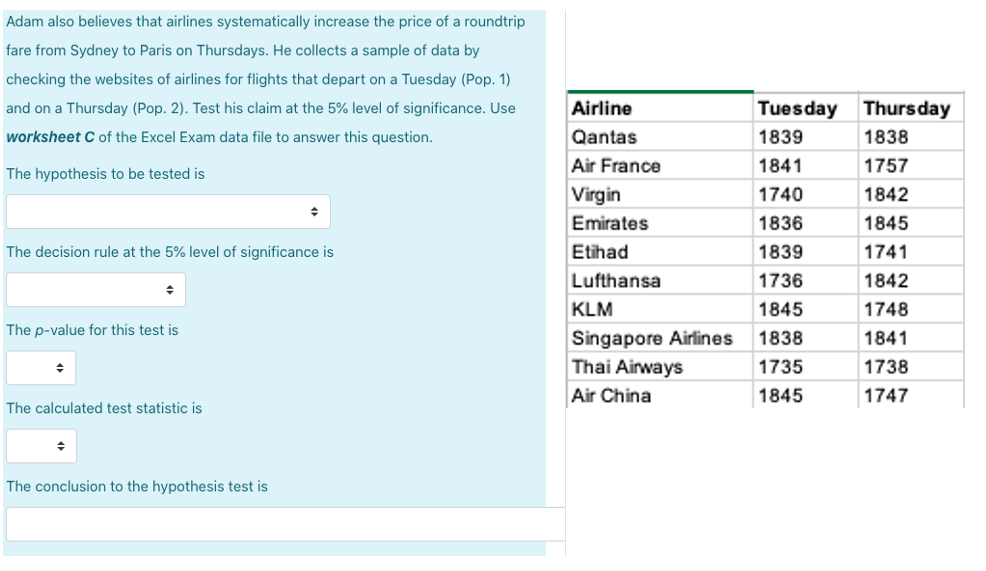Select the Air China row cell
Screen dimensions: 986x571
click(660, 395)
